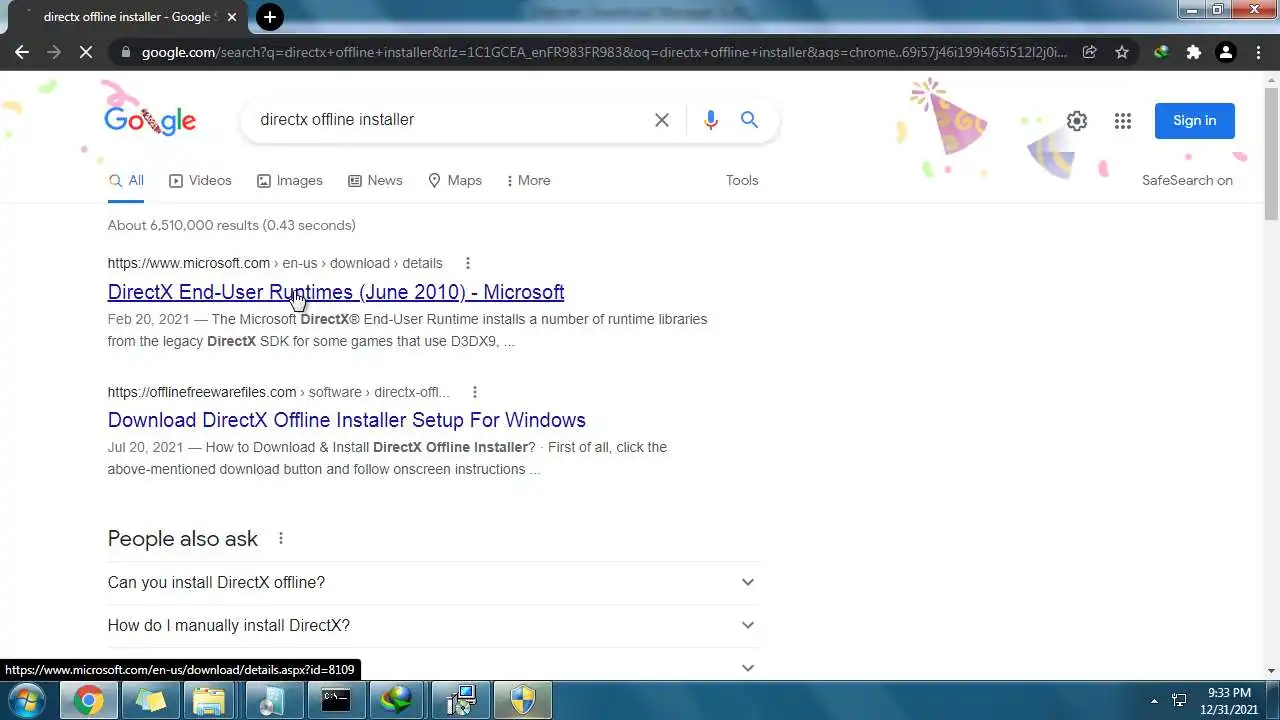
Task: Open the Chrome three-dot menu
Action: point(1258,52)
